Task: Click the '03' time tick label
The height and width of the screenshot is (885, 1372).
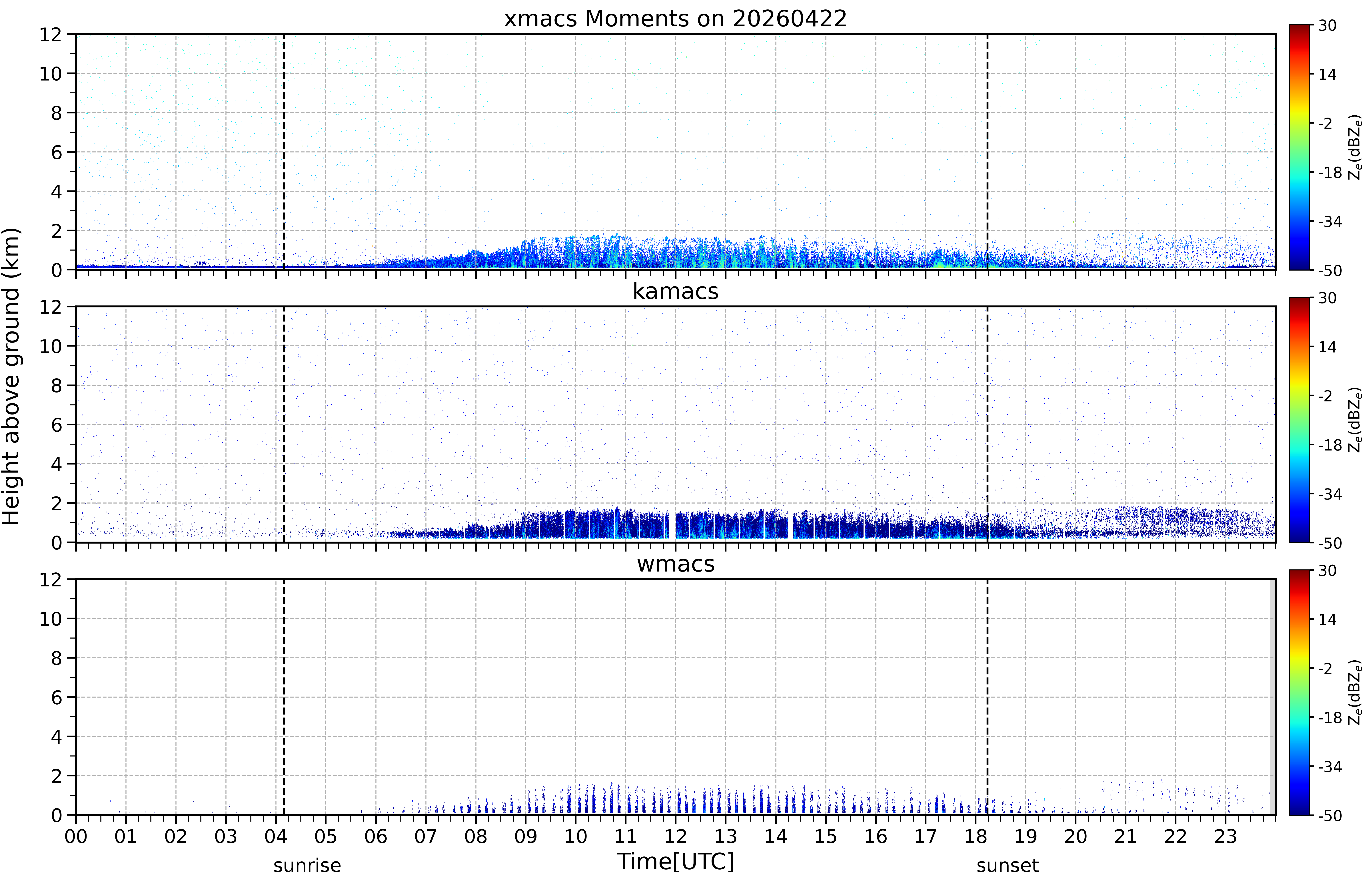Action: click(x=226, y=837)
